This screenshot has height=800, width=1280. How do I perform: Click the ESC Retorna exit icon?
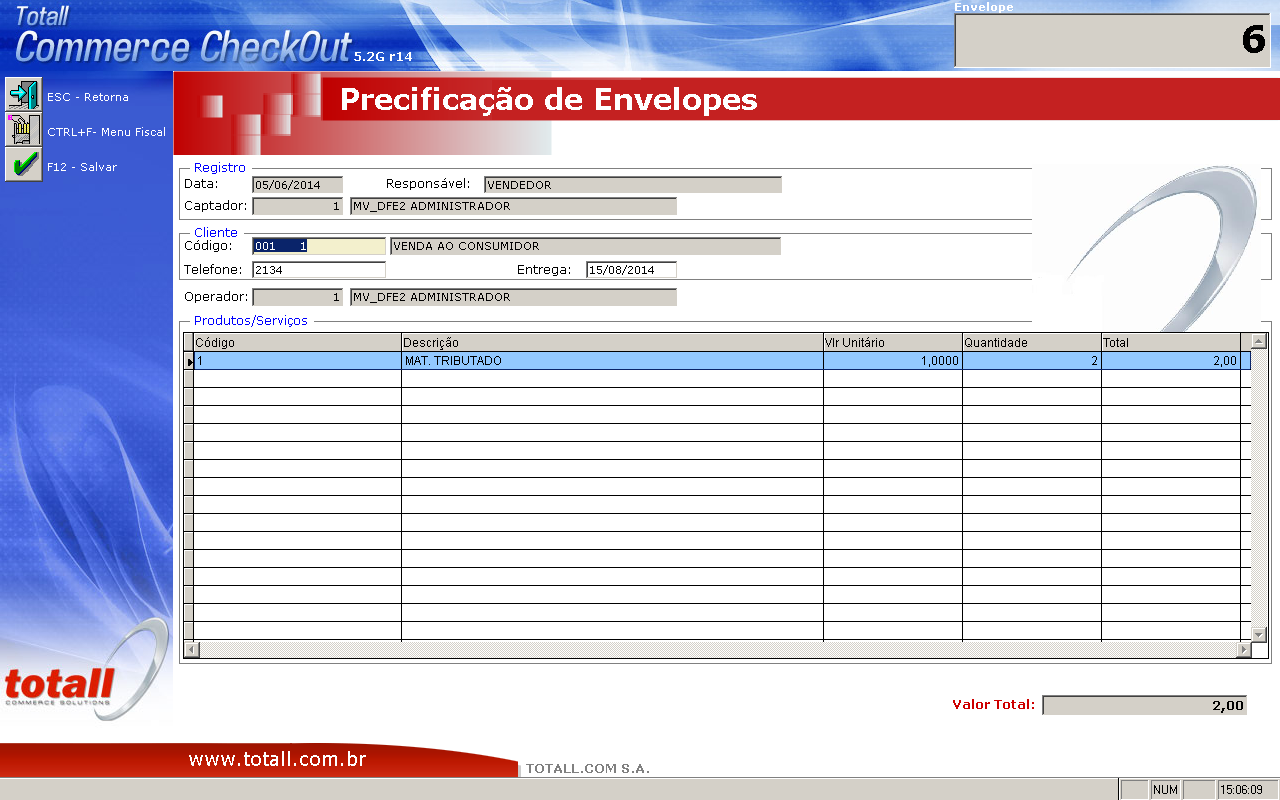[23, 95]
